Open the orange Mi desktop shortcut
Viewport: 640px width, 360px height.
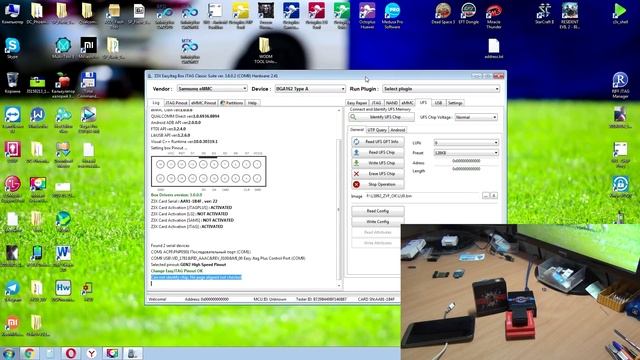pyautogui.click(x=12, y=326)
